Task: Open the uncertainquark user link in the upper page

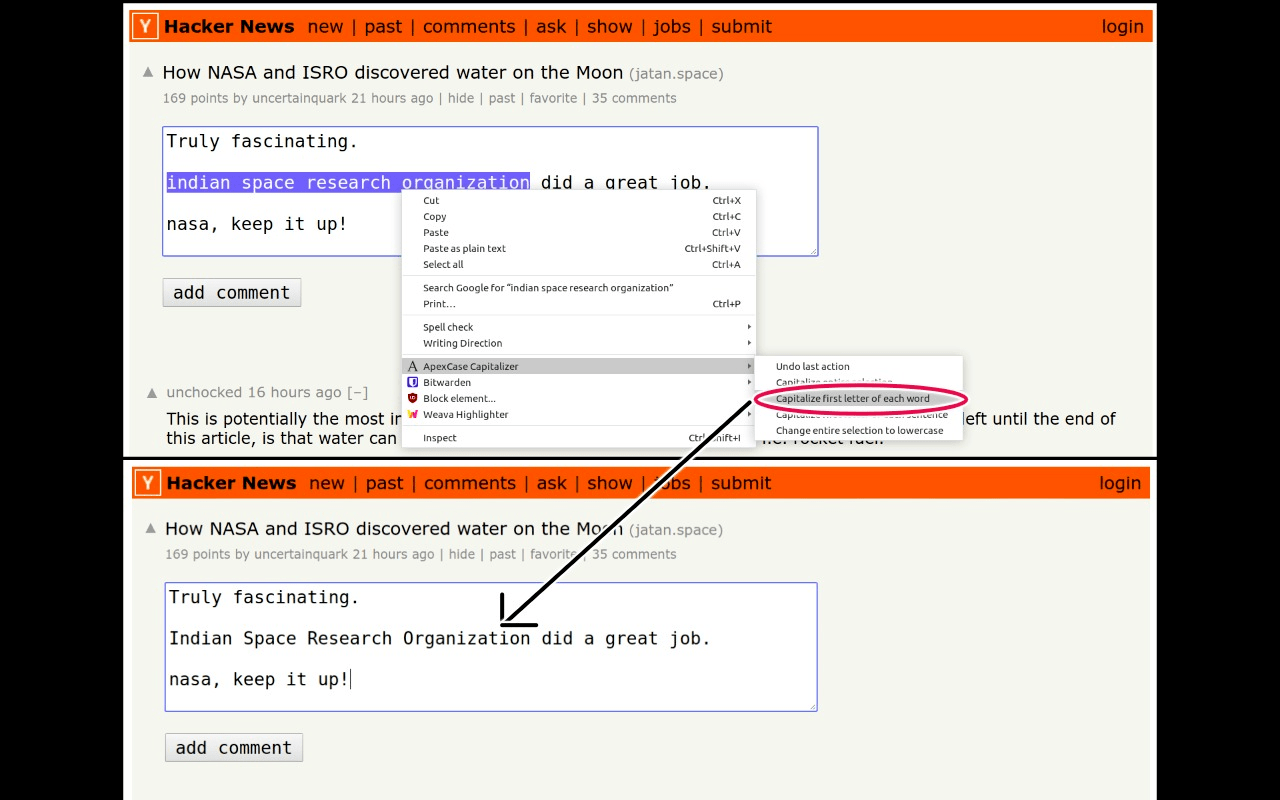Action: (299, 98)
